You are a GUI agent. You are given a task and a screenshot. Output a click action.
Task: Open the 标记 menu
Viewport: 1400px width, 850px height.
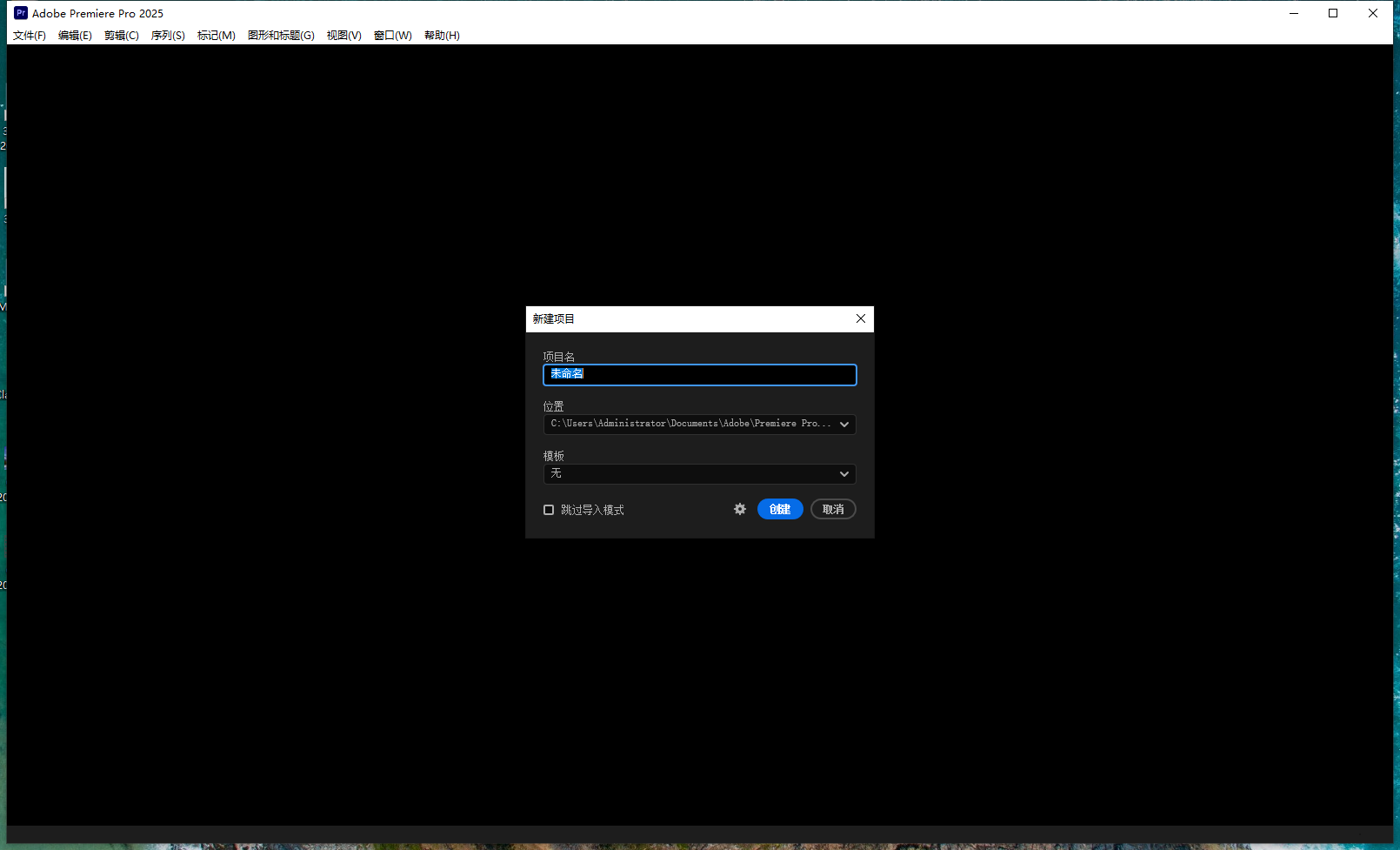(216, 36)
